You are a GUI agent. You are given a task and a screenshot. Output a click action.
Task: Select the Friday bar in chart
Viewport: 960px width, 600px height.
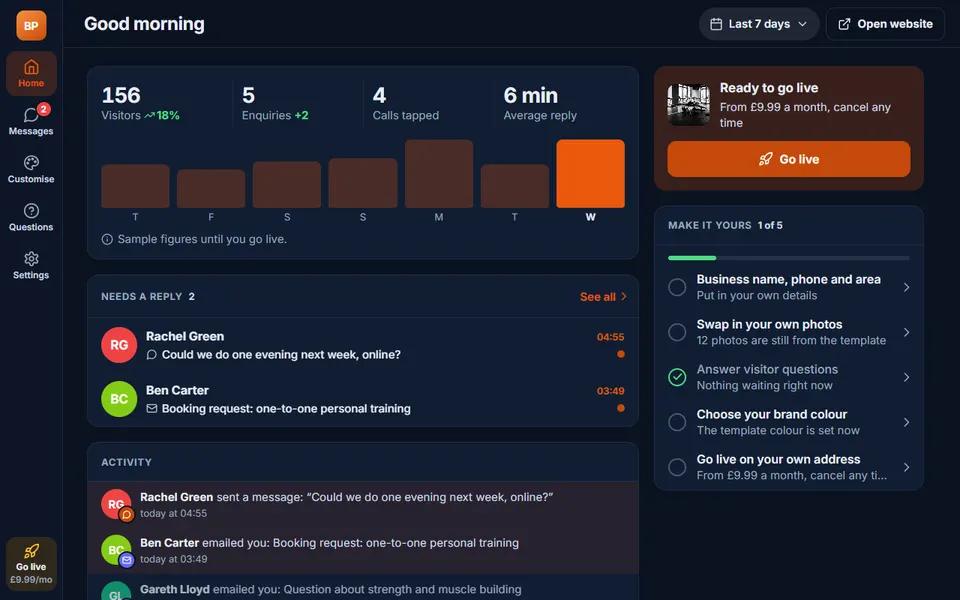[211, 189]
